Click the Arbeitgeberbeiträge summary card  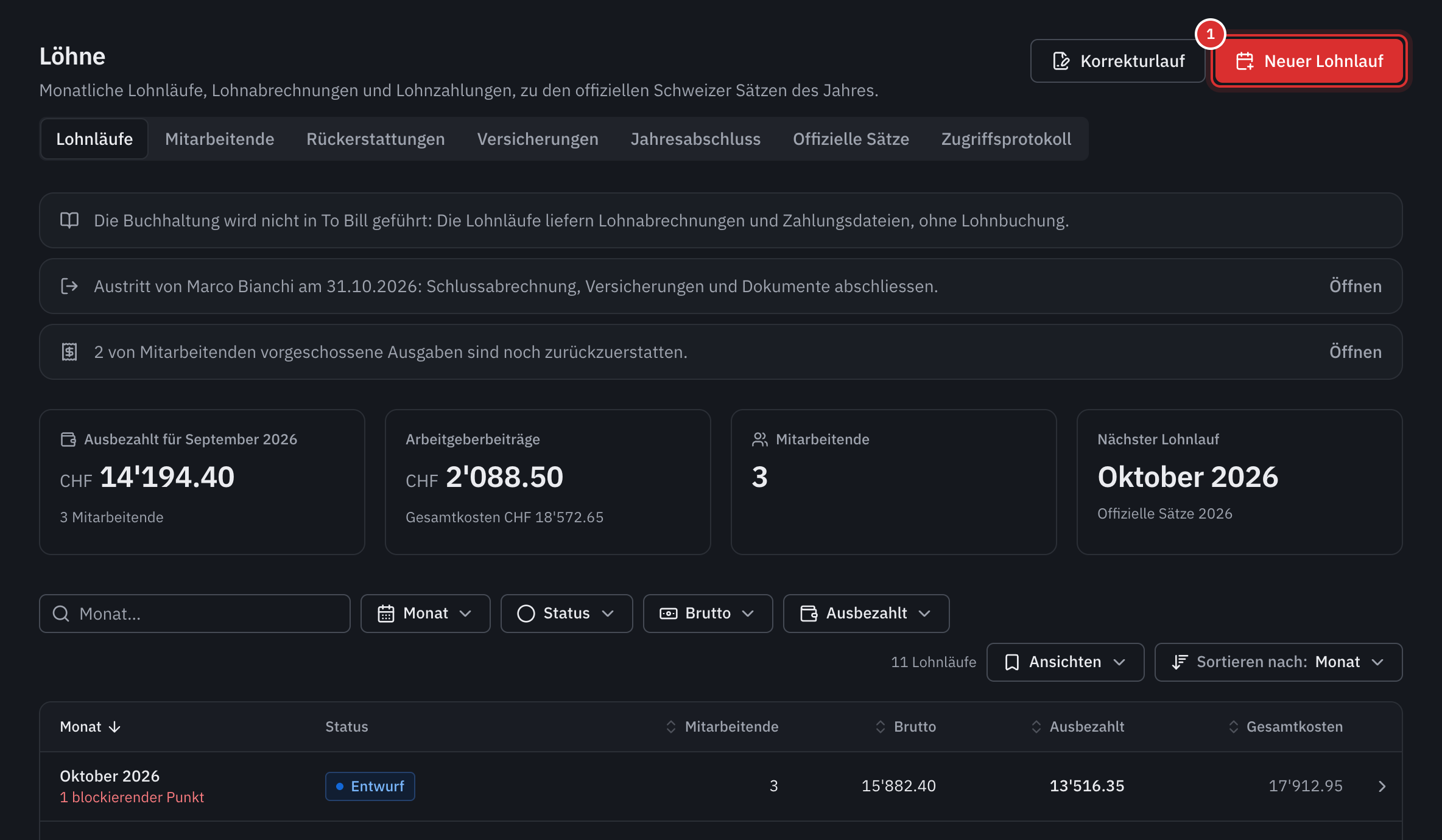[x=547, y=482]
